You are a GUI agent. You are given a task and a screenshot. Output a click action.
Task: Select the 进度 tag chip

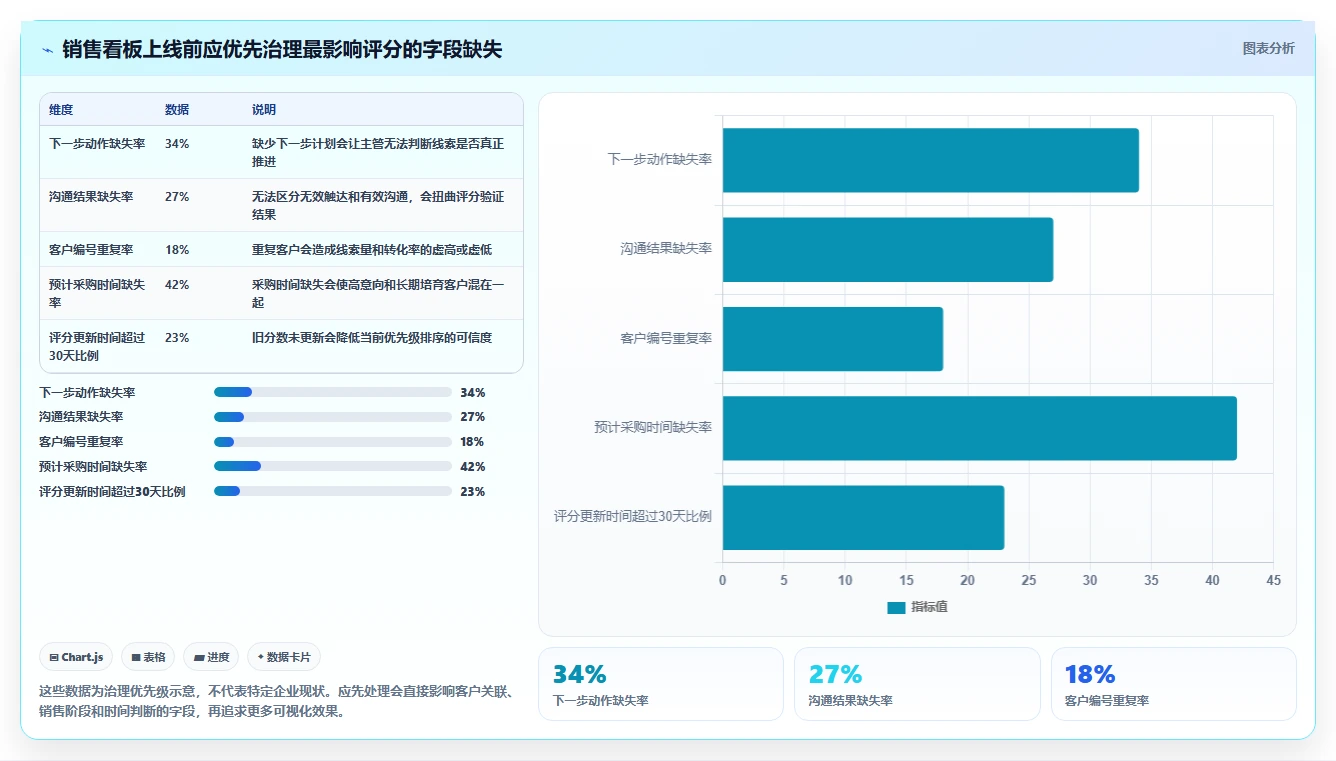click(211, 657)
